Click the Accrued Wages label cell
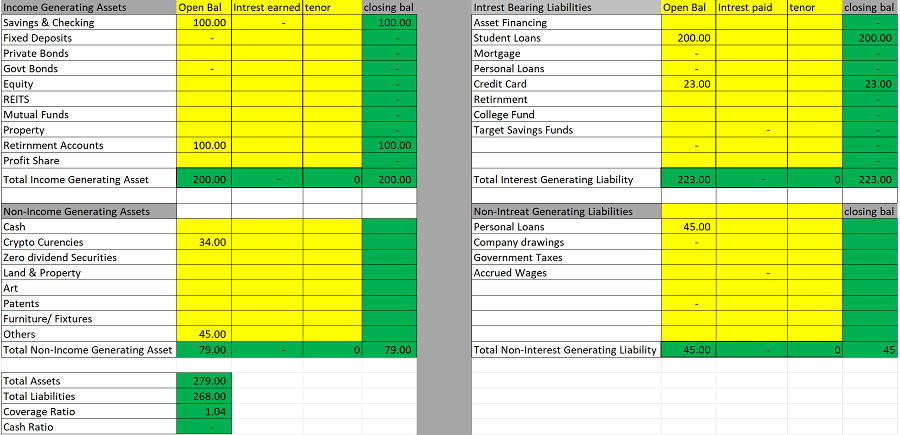 pyautogui.click(x=565, y=273)
